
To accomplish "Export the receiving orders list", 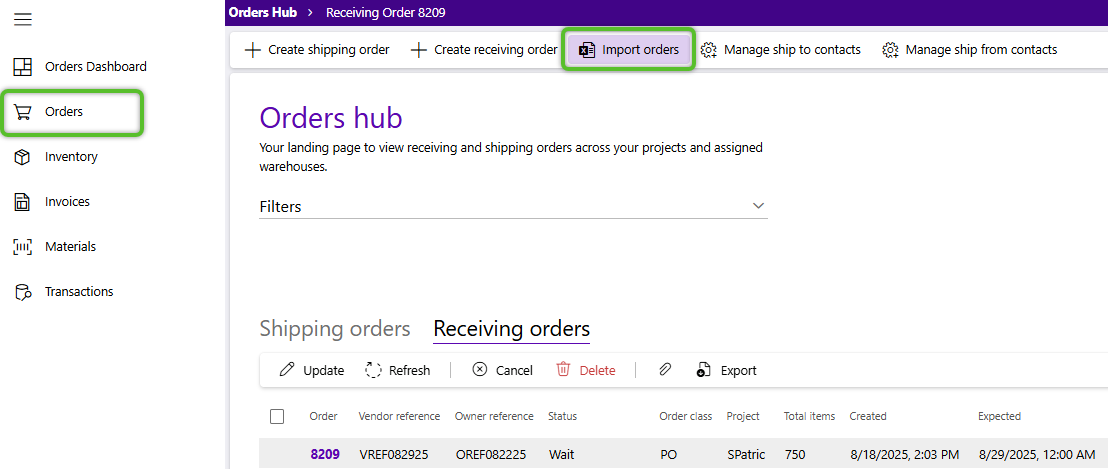I will (727, 370).
